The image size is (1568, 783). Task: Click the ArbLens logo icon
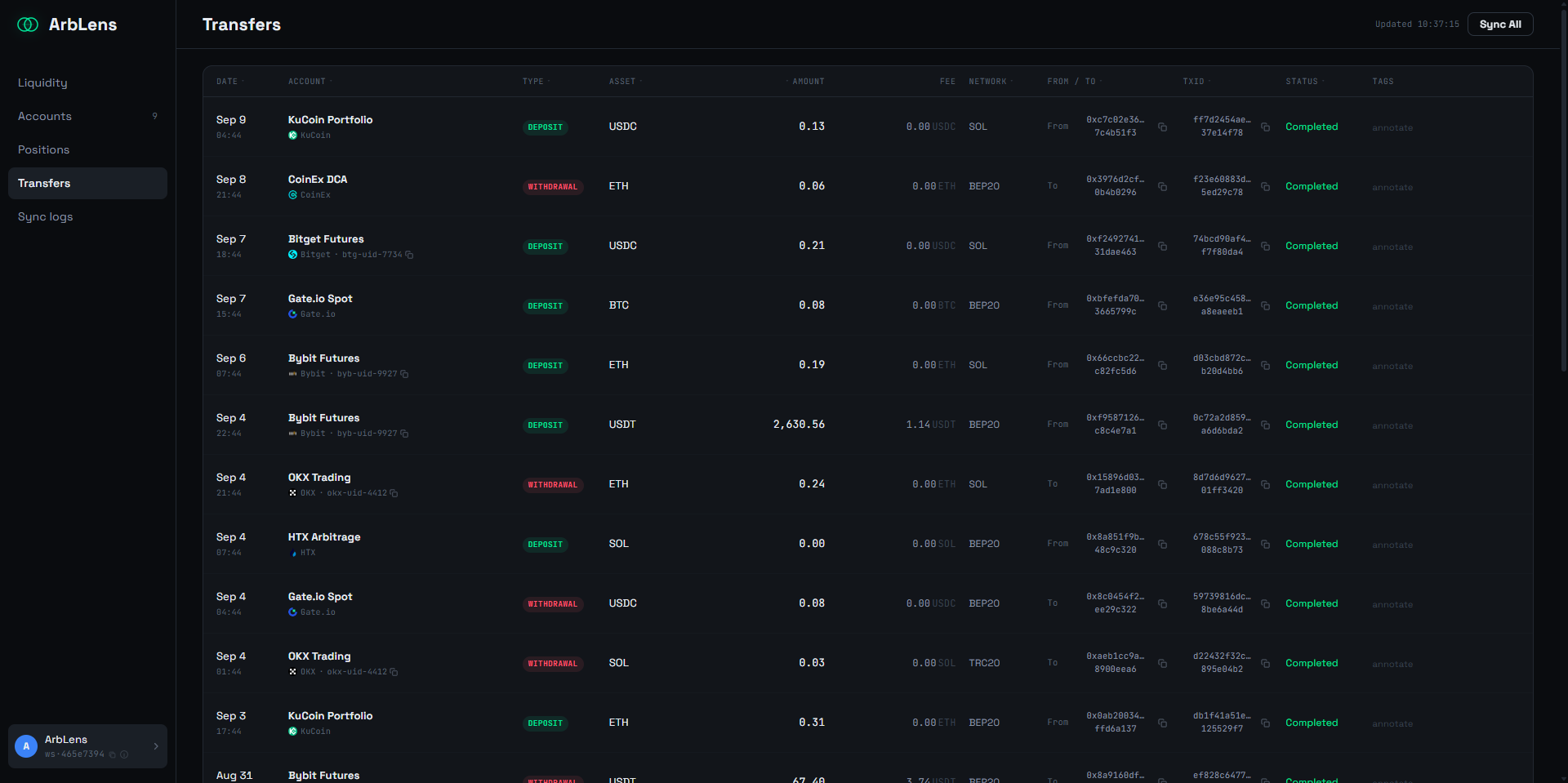tap(28, 24)
